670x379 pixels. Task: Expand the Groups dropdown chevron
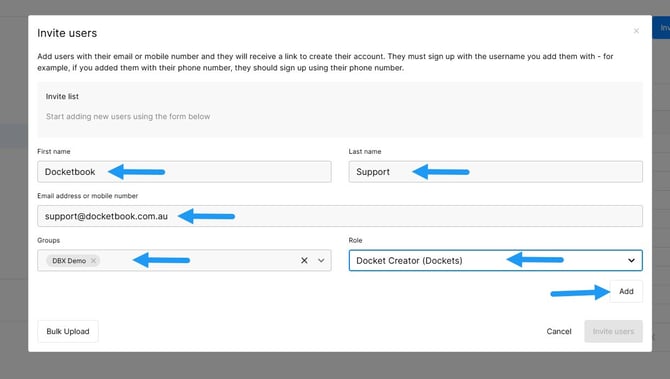[321, 260]
